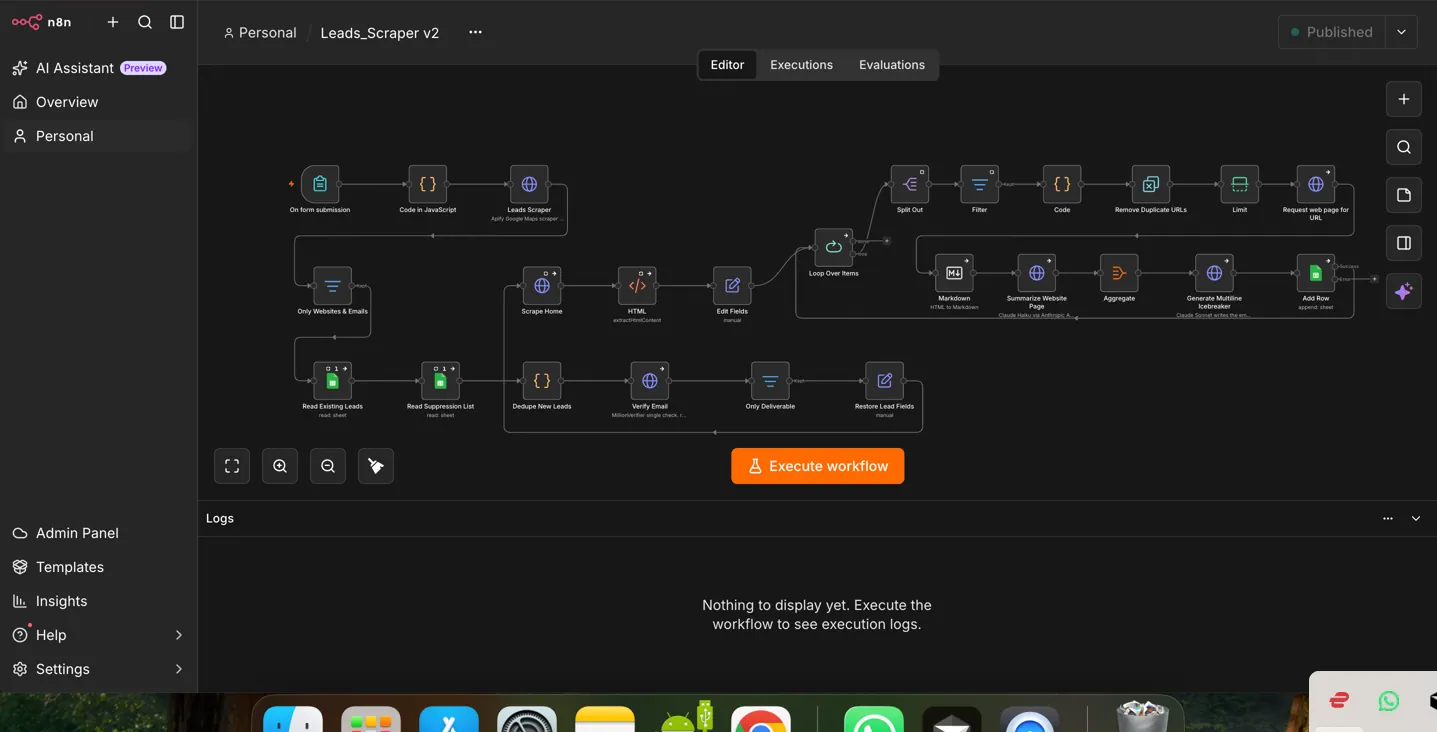Select the Editor tab
This screenshot has height=732, width=1437.
[727, 65]
